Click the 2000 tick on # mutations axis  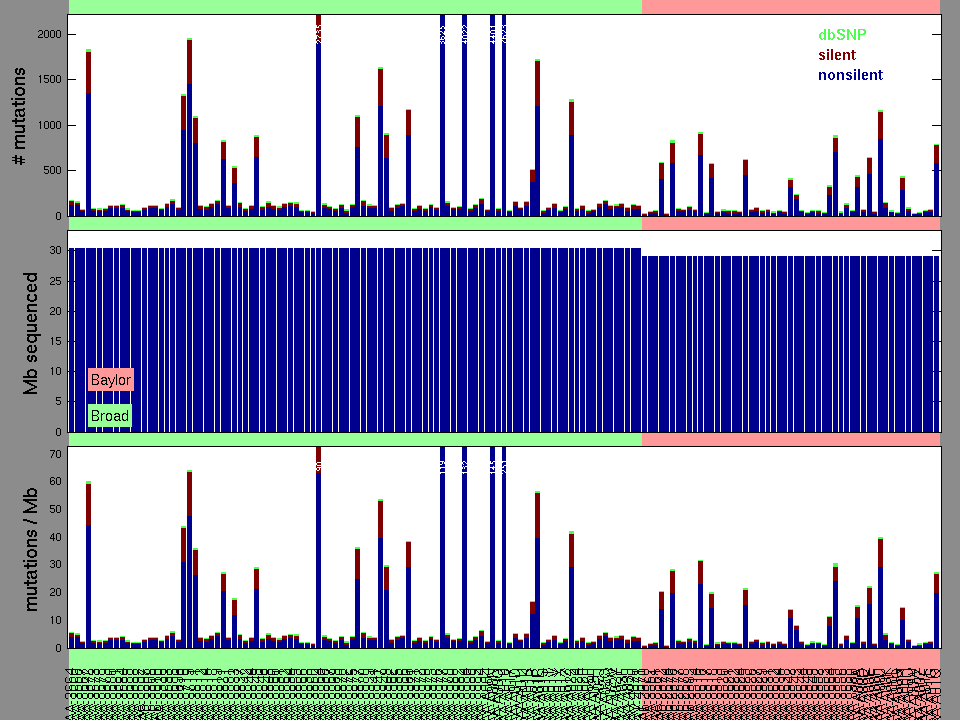pyautogui.click(x=49, y=34)
